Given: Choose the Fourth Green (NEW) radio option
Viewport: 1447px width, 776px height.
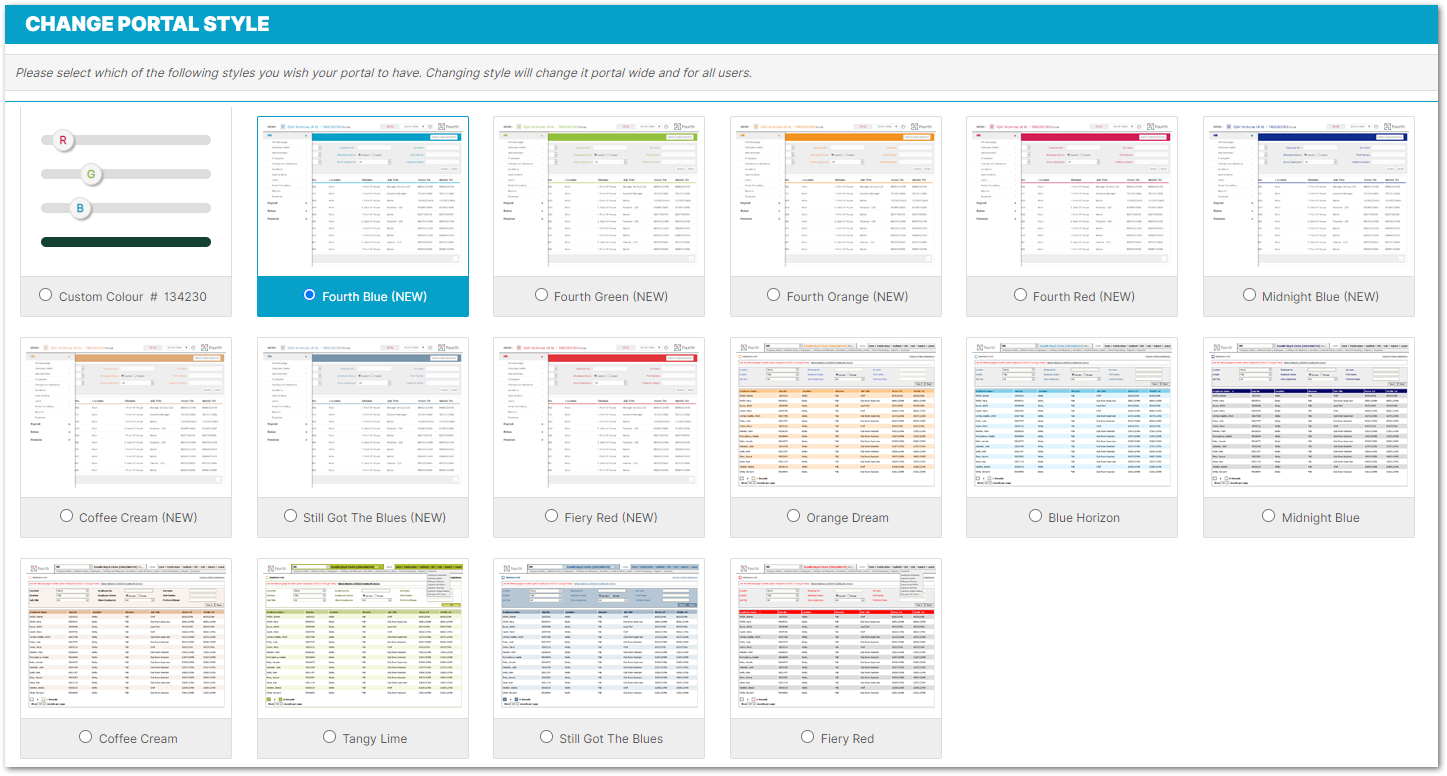Looking at the screenshot, I should pos(541,296).
